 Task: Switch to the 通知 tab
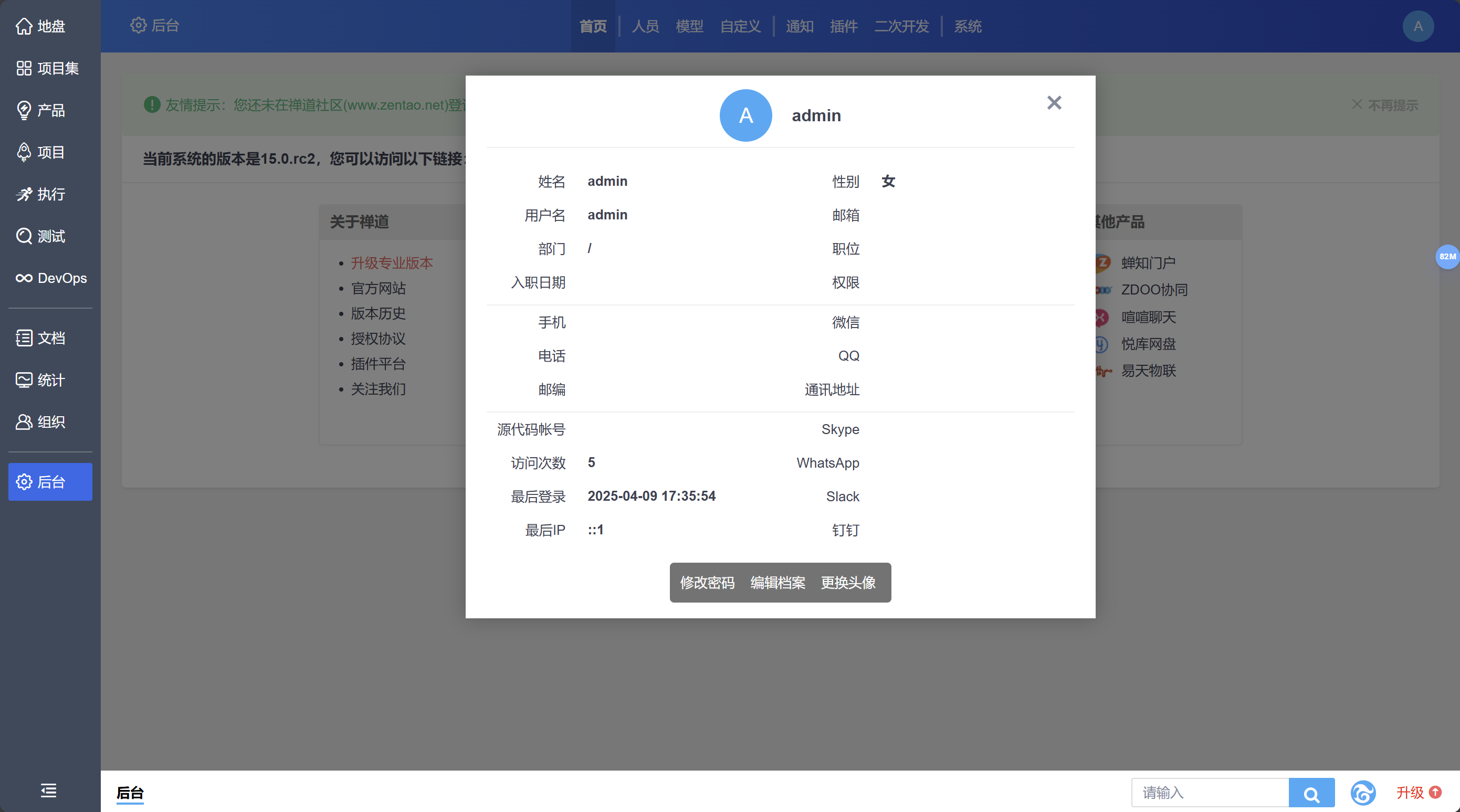coord(799,26)
